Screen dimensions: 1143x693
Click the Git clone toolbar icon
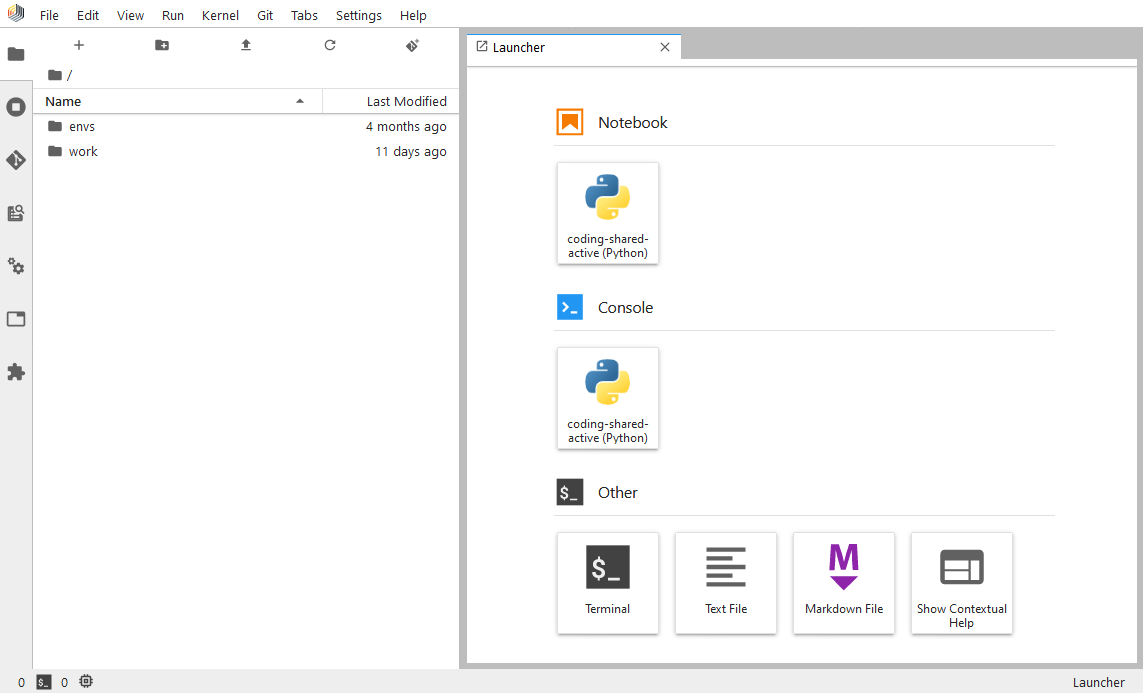pyautogui.click(x=412, y=45)
